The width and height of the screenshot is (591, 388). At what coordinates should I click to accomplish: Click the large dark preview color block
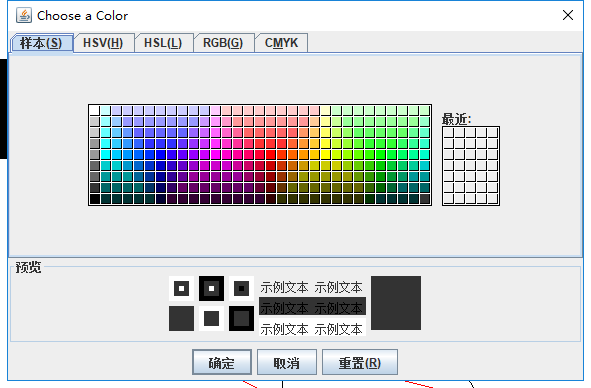point(396,303)
